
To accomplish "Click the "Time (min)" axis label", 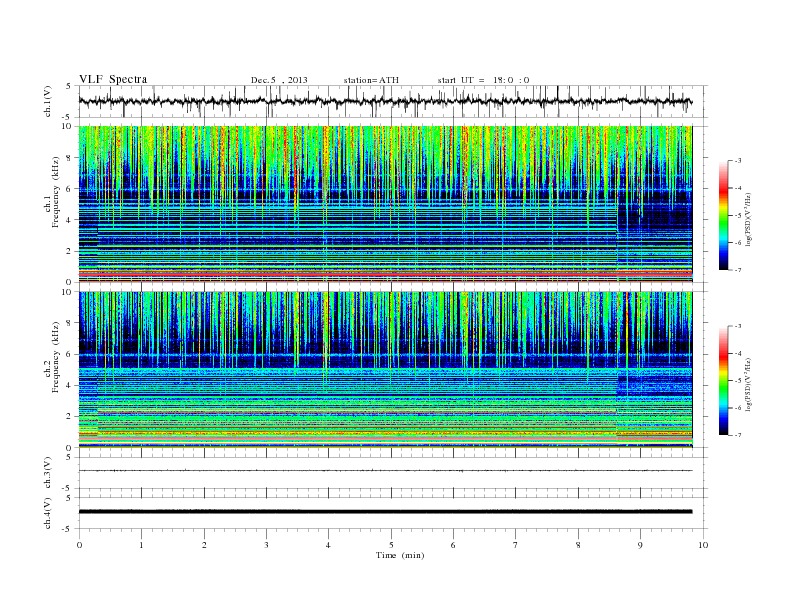I will (400, 555).
